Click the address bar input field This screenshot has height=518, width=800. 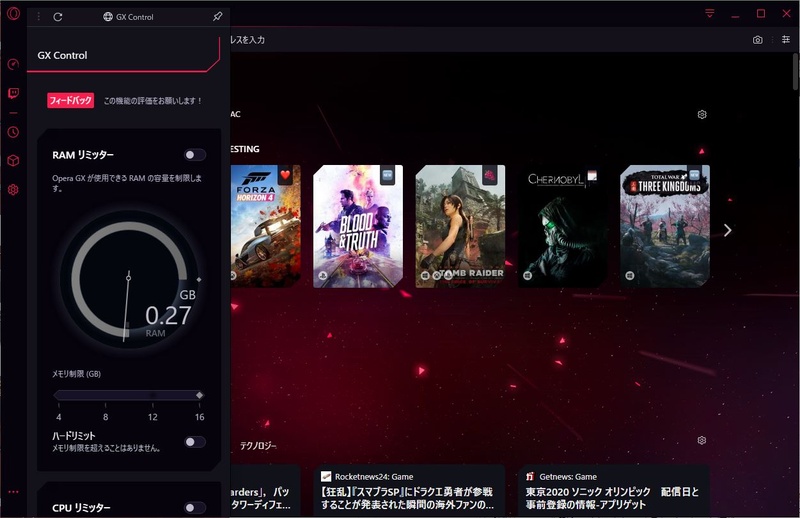485,40
